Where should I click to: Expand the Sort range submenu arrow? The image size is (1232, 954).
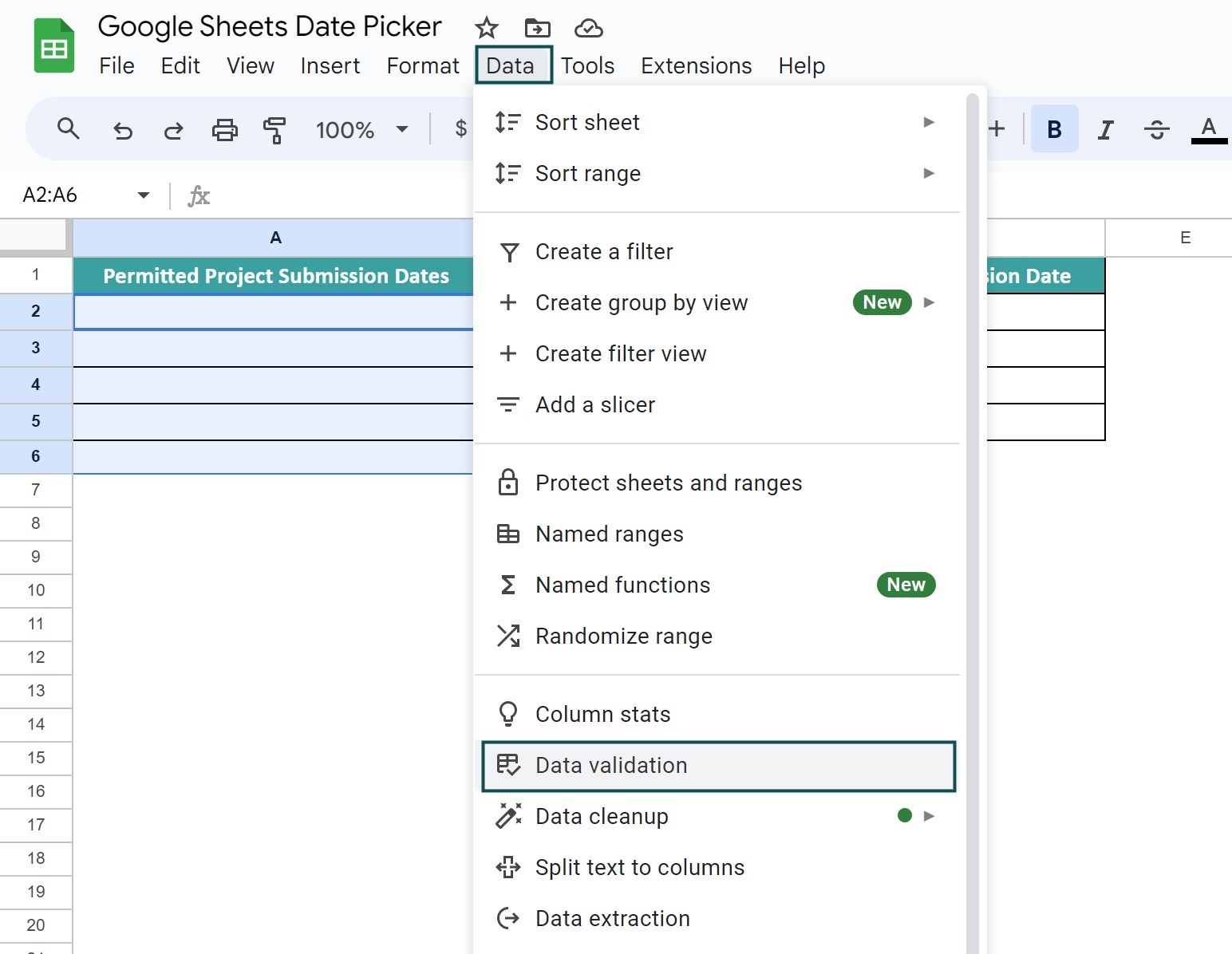[x=929, y=173]
